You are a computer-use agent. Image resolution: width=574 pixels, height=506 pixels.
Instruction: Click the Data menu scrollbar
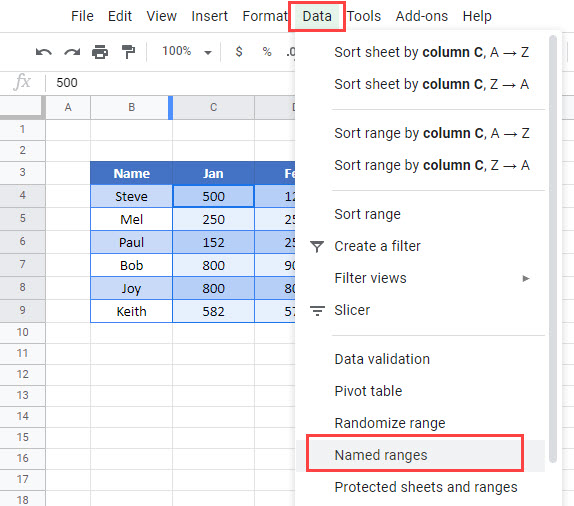[x=553, y=249]
